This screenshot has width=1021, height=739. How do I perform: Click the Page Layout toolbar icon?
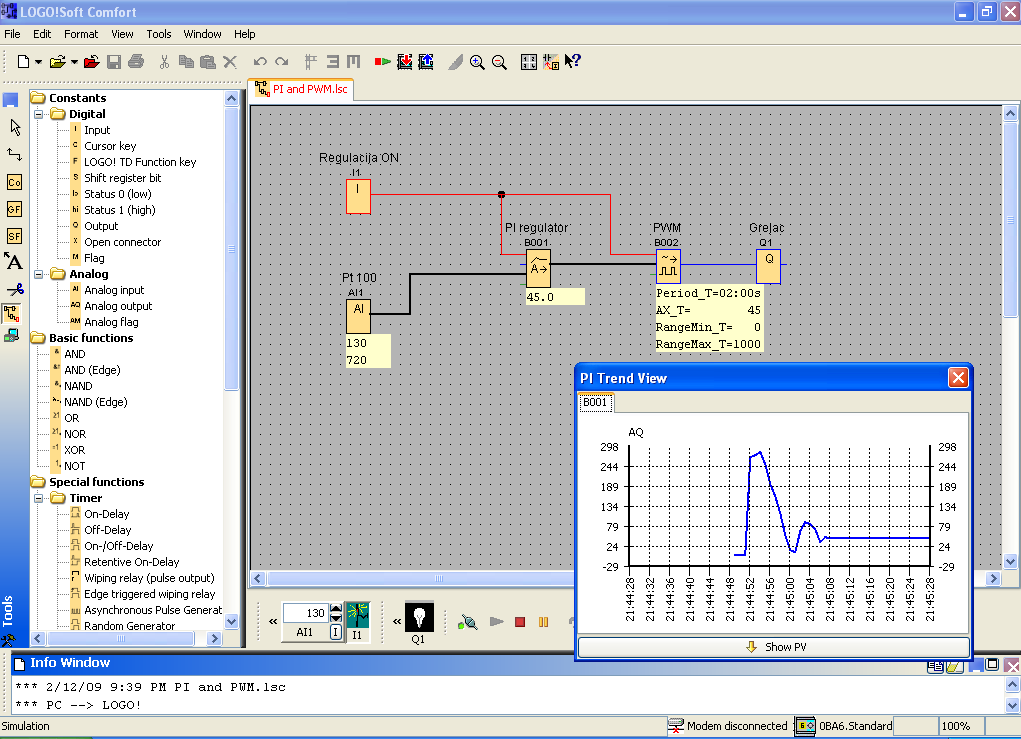pyautogui.click(x=529, y=62)
